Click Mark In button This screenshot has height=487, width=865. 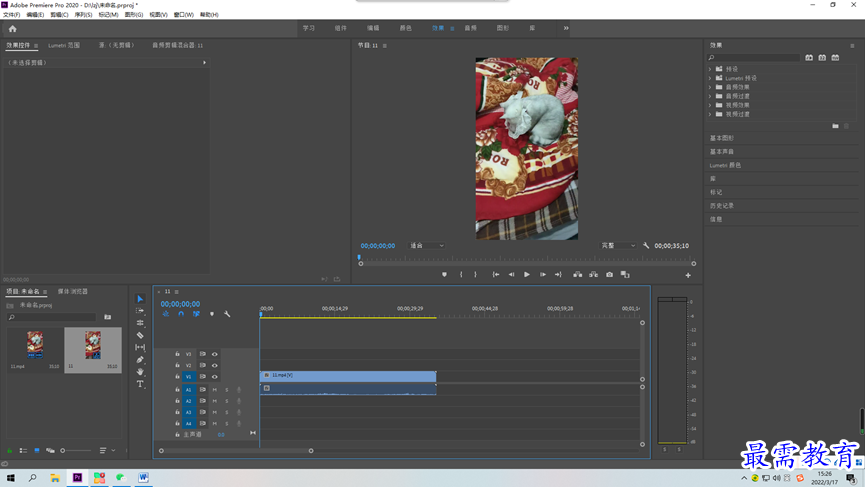click(461, 275)
